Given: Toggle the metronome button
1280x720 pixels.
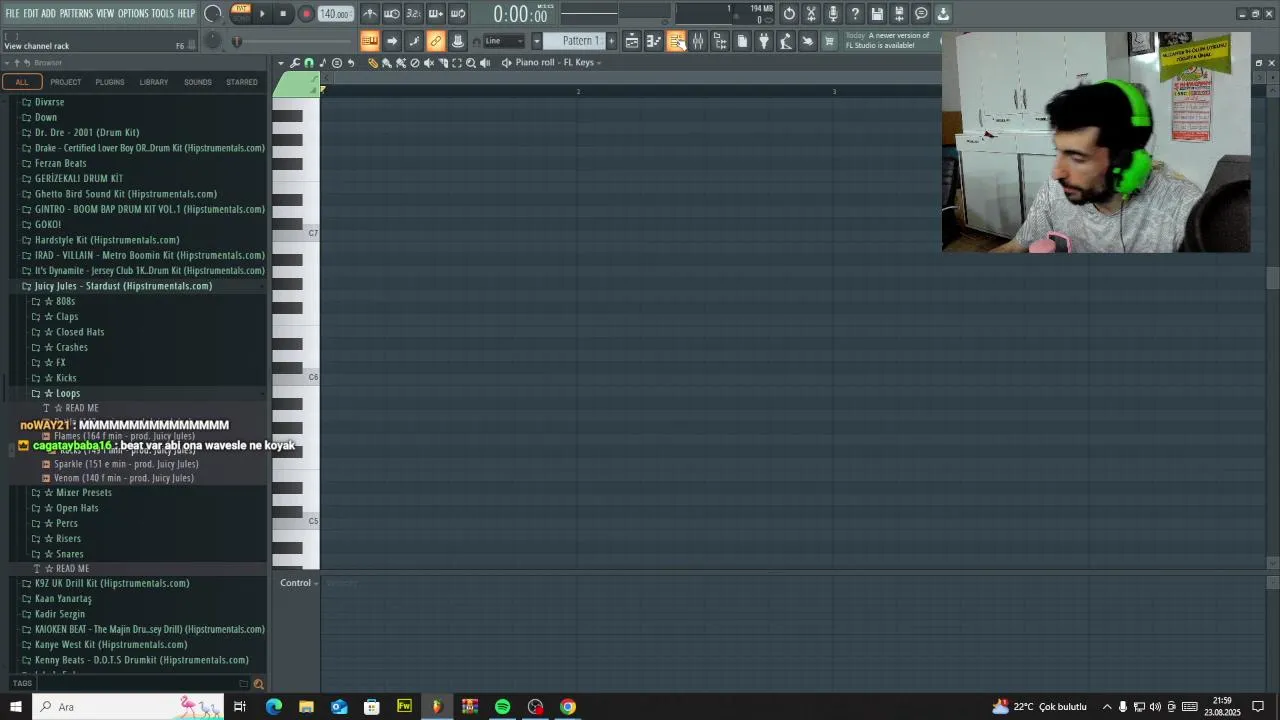Looking at the screenshot, I should 371,14.
